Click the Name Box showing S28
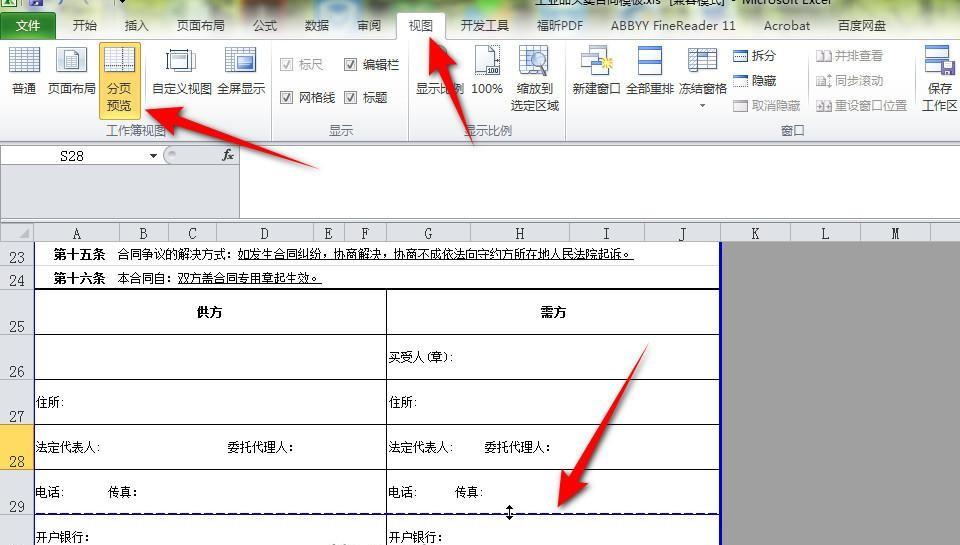The width and height of the screenshot is (960, 545). coord(72,156)
